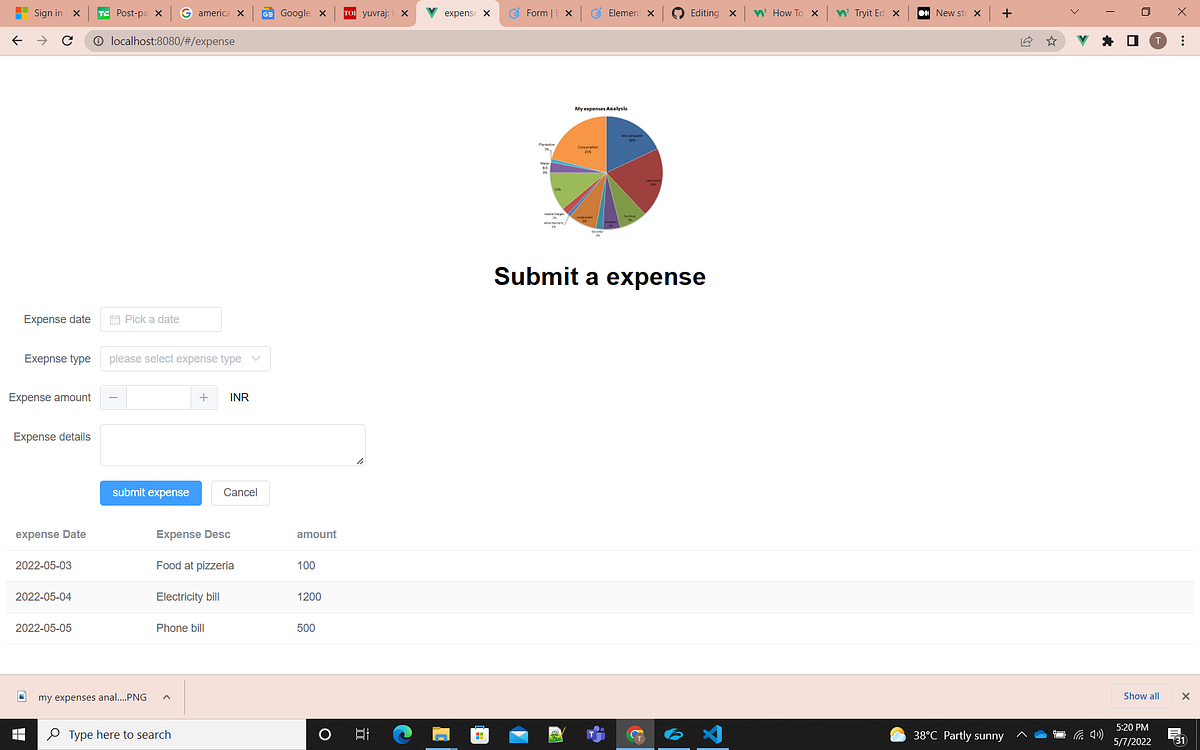The height and width of the screenshot is (750, 1200).
Task: Click the share icon in the address bar
Action: coord(1026,41)
